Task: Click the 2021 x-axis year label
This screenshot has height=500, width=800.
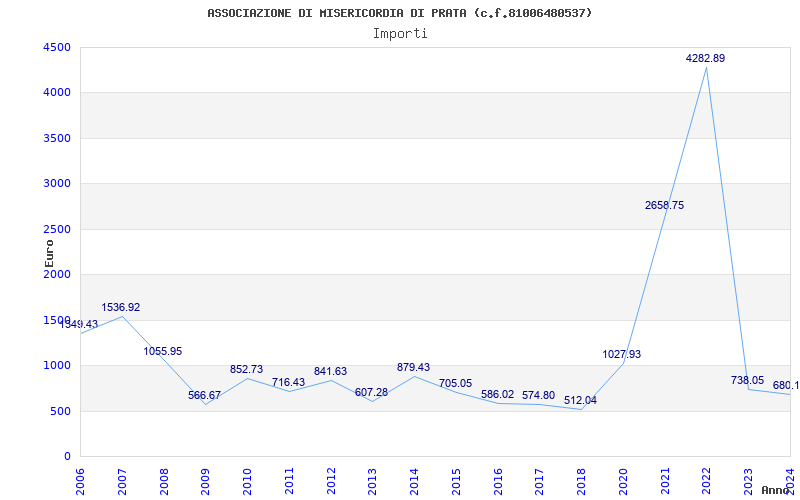Action: [x=665, y=482]
